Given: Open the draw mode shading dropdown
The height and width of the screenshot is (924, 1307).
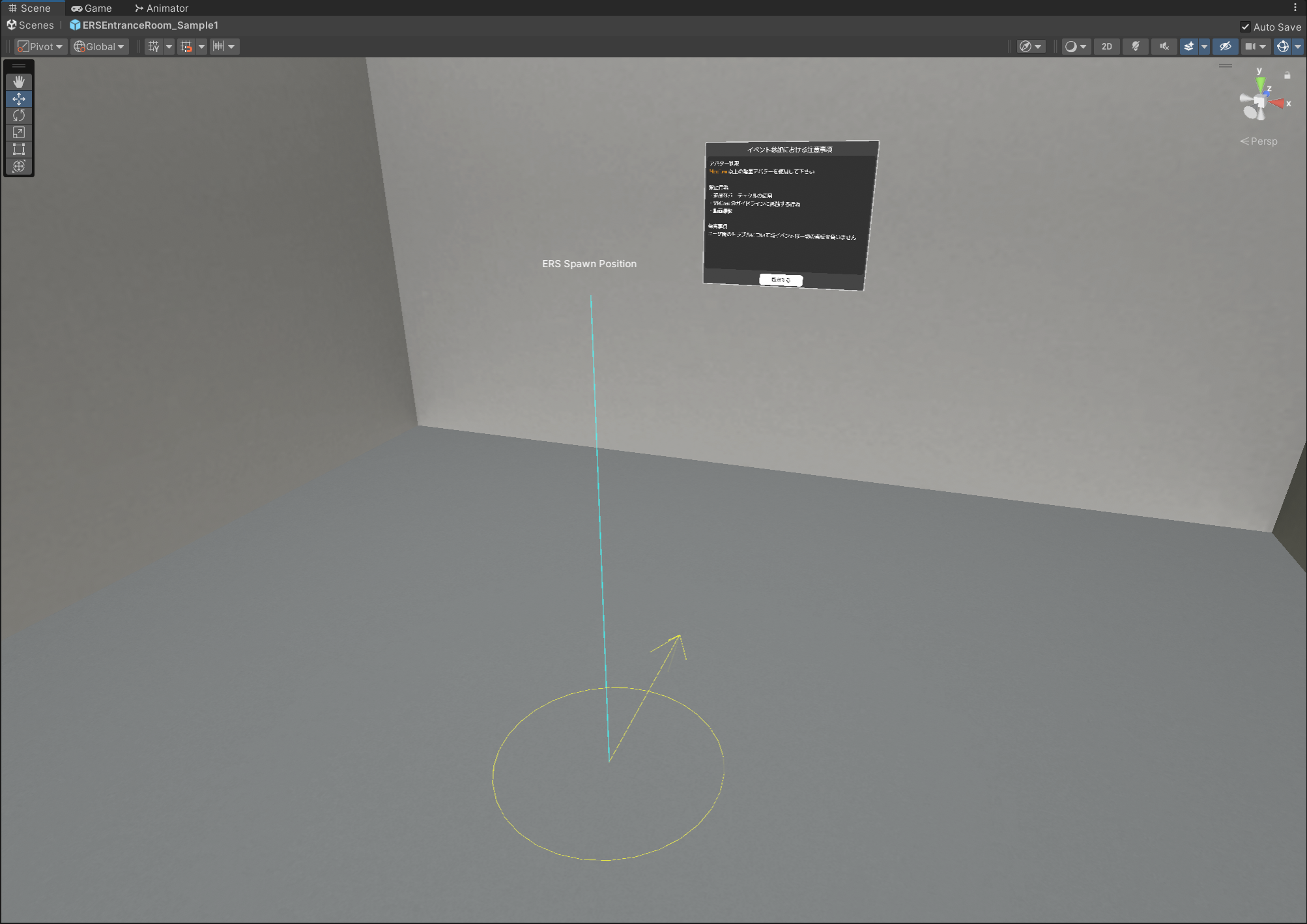Looking at the screenshot, I should 1075,46.
